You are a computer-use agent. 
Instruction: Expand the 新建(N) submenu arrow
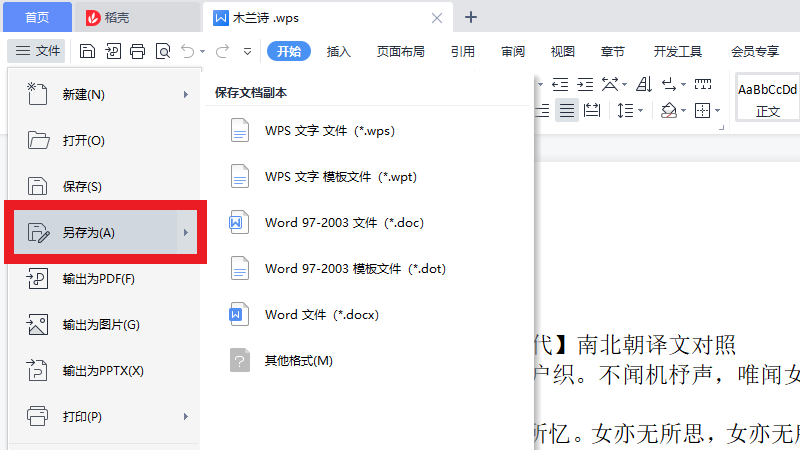pyautogui.click(x=186, y=95)
